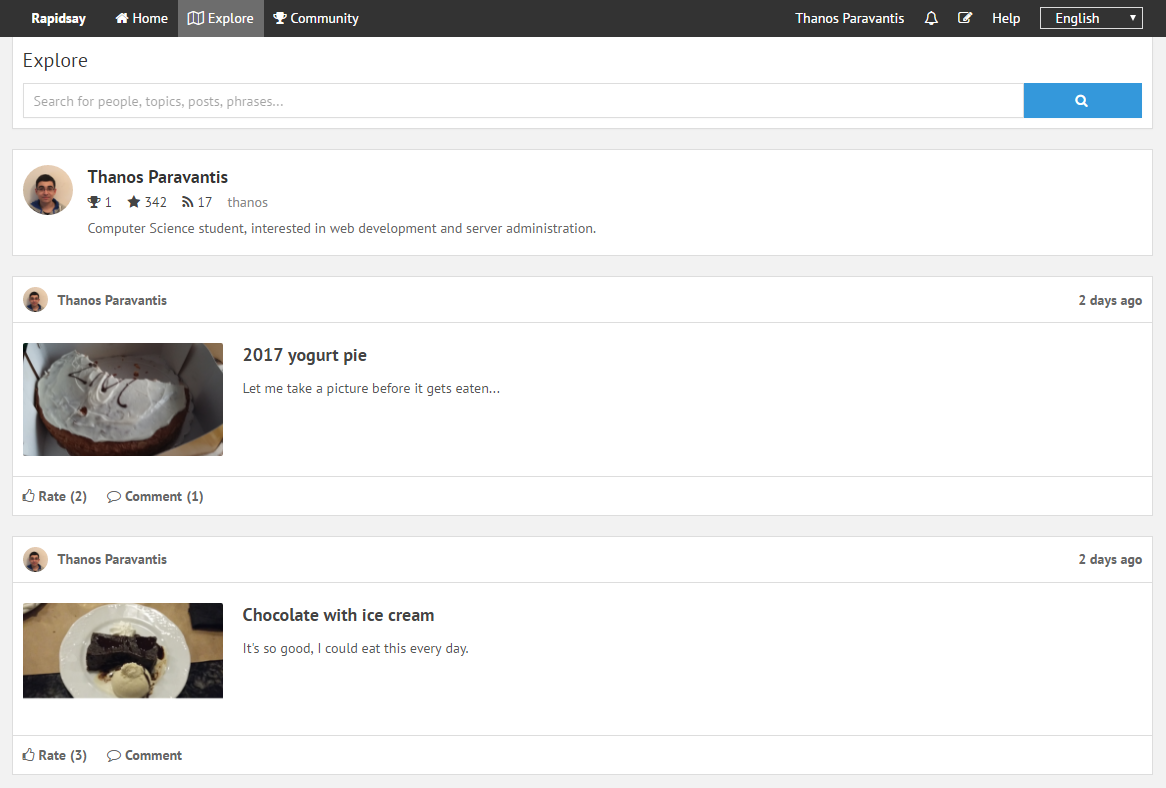Open comments on 2017 yogurt pie post
Image resolution: width=1166 pixels, height=788 pixels.
(x=155, y=496)
